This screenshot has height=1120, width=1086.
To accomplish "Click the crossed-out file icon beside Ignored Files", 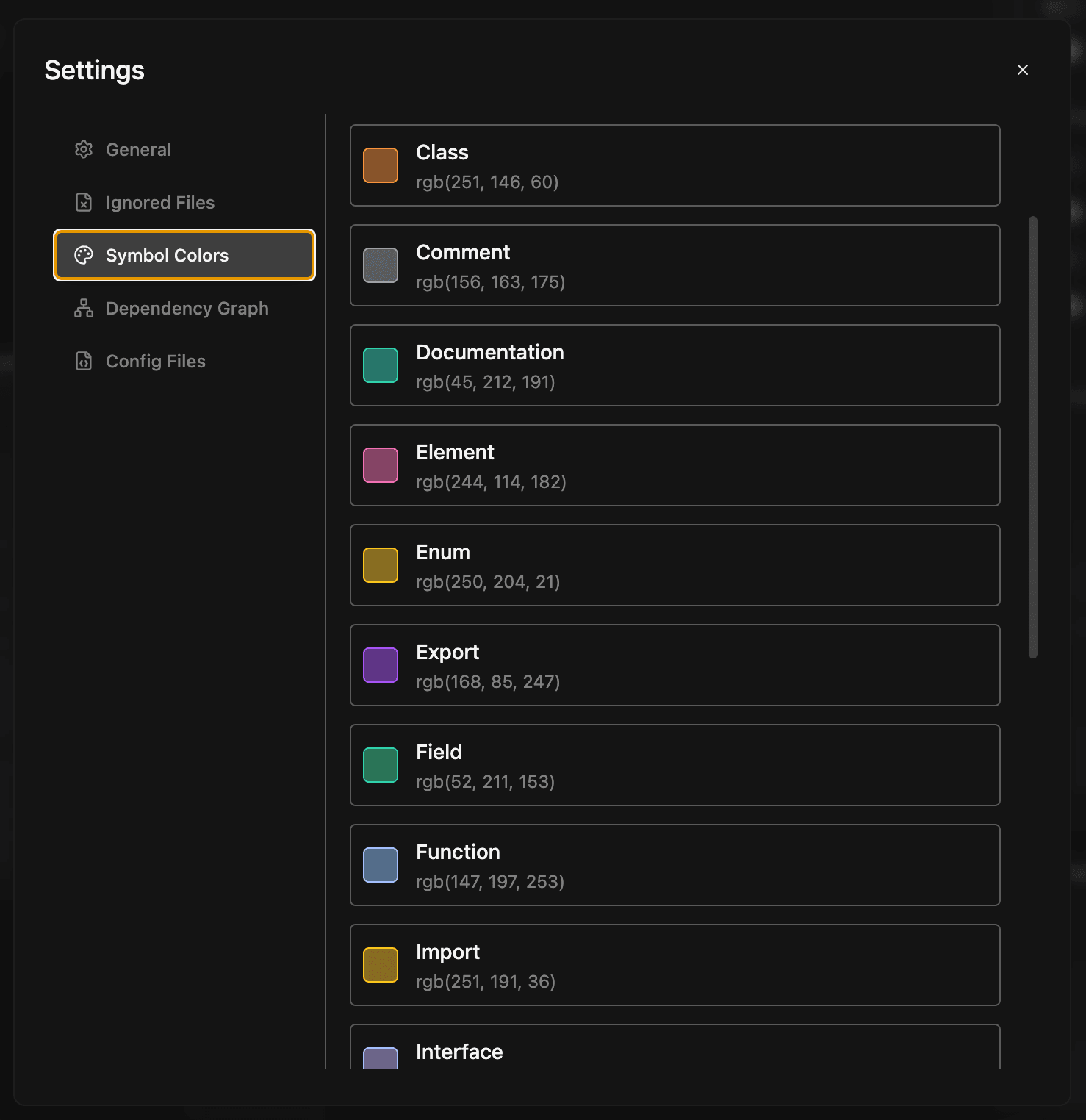I will (84, 202).
